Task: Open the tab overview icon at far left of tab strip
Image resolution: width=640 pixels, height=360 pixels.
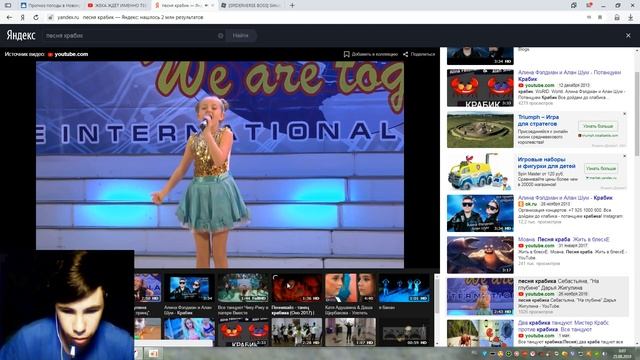Action: [8, 5]
